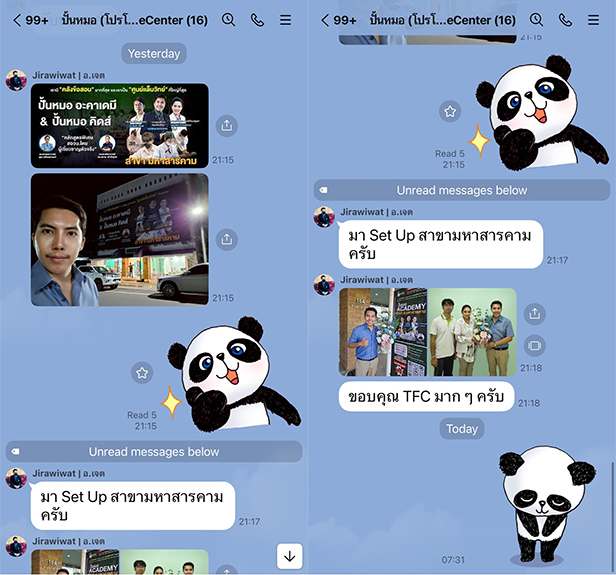Jump to latest with the down-arrow button
The image size is (616, 575).
coord(287,555)
